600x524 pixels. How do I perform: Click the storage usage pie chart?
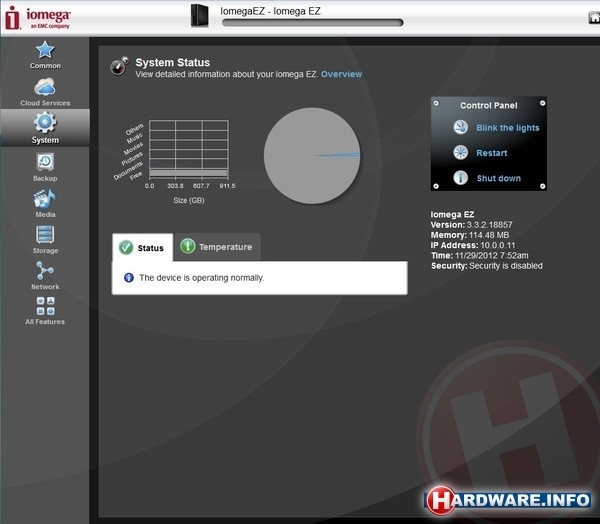tap(312, 155)
